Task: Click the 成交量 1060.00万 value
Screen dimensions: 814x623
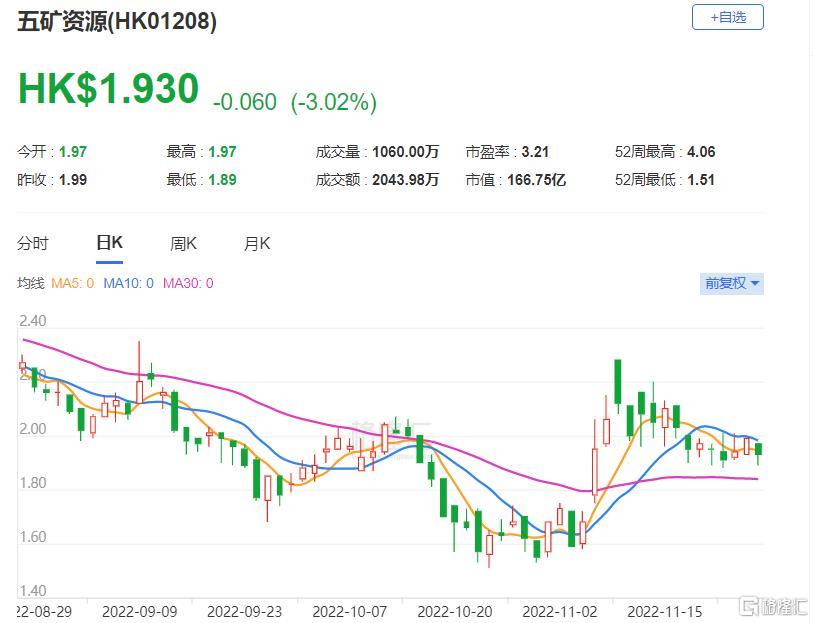Action: [405, 152]
